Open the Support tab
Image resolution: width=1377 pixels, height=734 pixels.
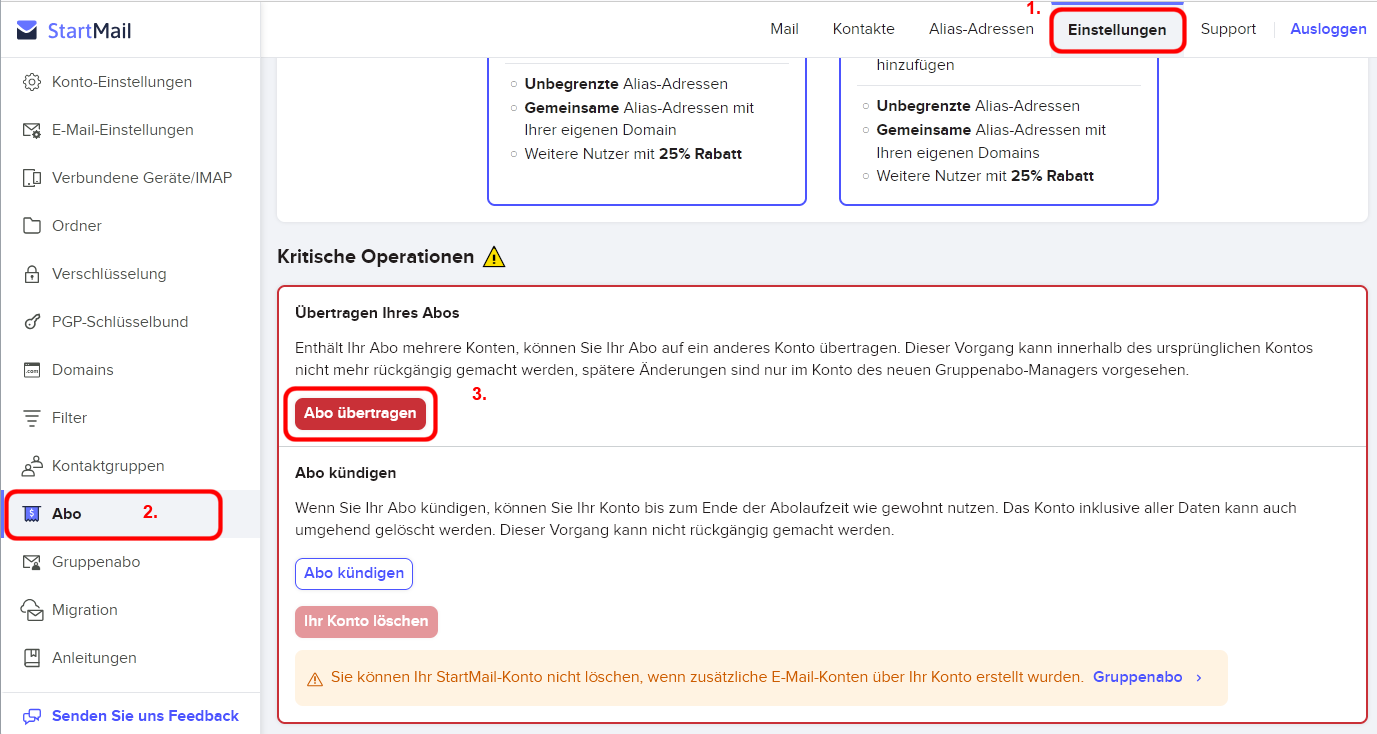click(1228, 29)
